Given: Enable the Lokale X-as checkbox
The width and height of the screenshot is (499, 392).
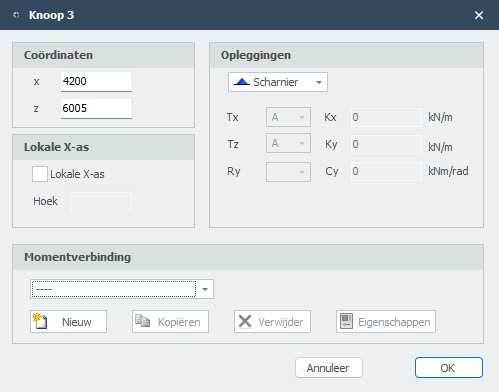Looking at the screenshot, I should click(40, 174).
